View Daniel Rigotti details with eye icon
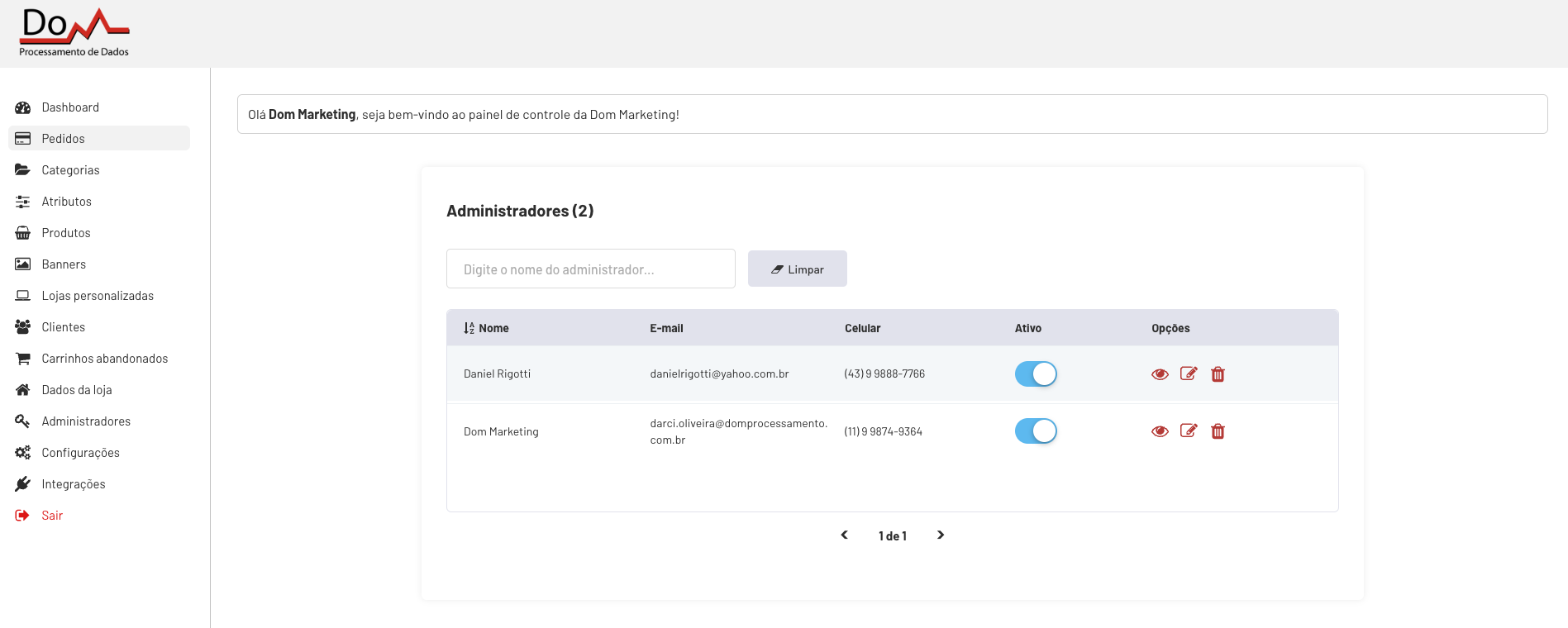The image size is (1568, 628). click(x=1160, y=374)
